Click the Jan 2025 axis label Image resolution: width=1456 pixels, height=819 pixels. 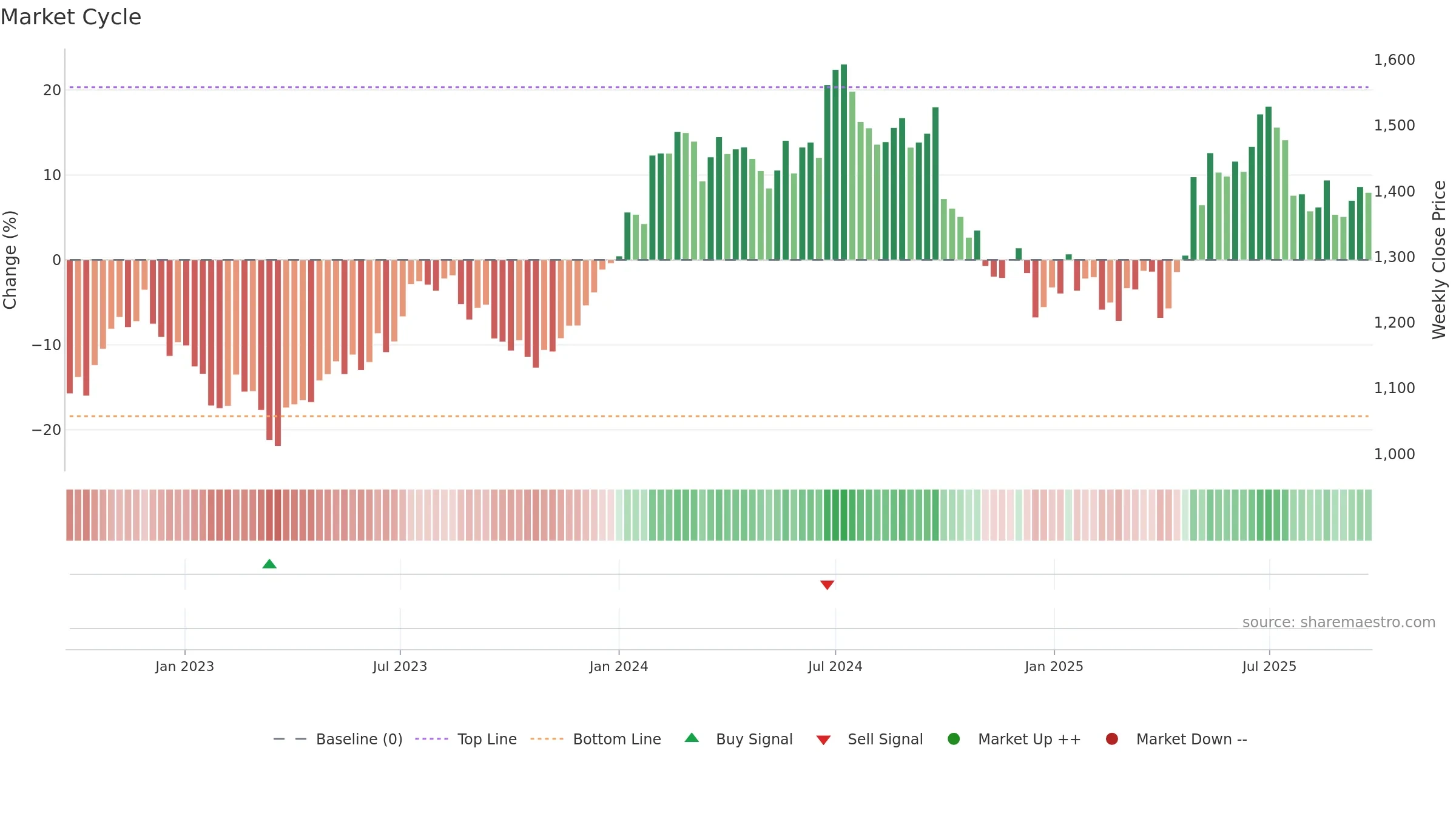point(1054,666)
